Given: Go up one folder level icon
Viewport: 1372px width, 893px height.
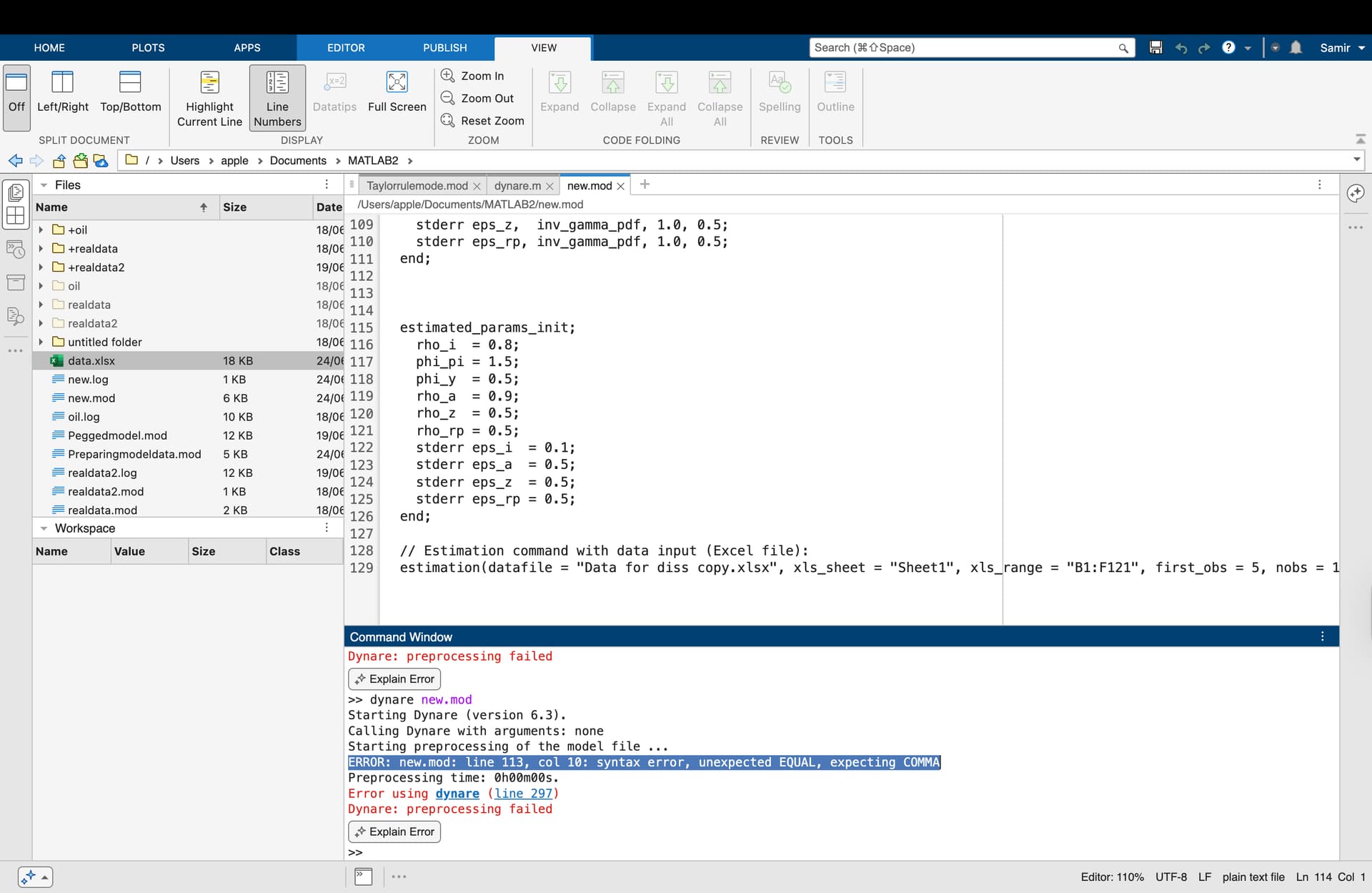Looking at the screenshot, I should (x=59, y=160).
